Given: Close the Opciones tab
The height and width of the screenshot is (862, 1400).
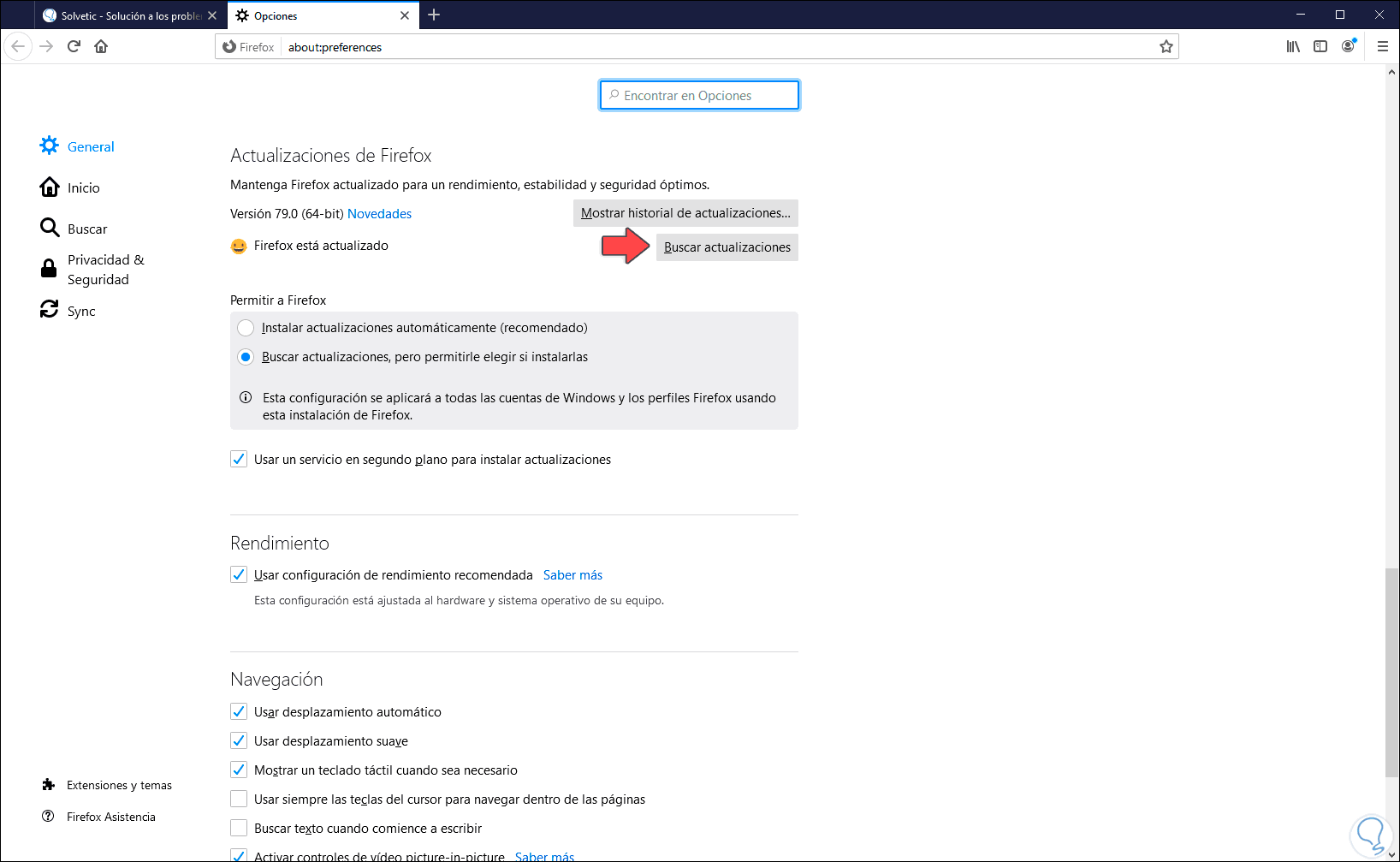Looking at the screenshot, I should (405, 15).
